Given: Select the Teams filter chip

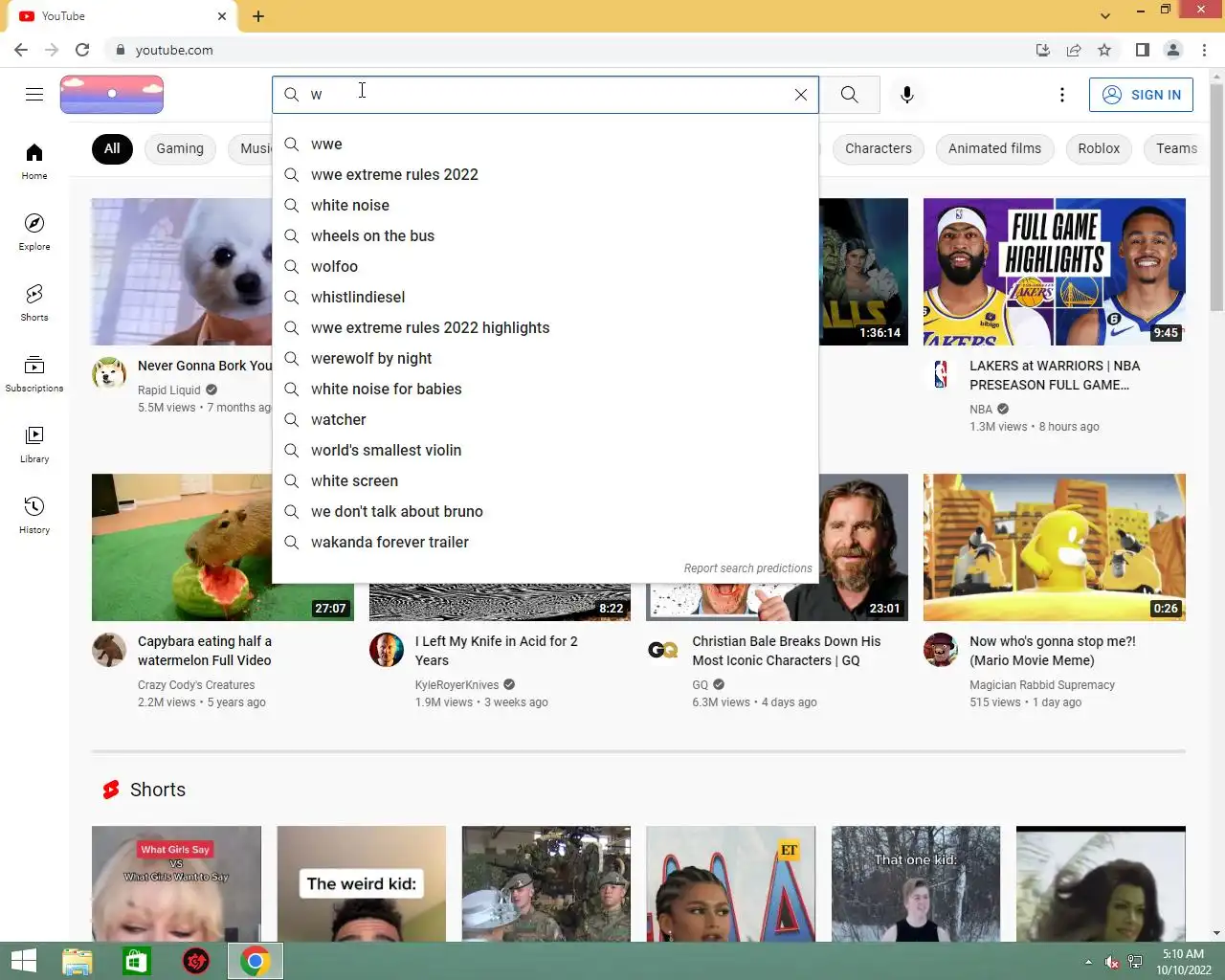Looking at the screenshot, I should coord(1176,148).
